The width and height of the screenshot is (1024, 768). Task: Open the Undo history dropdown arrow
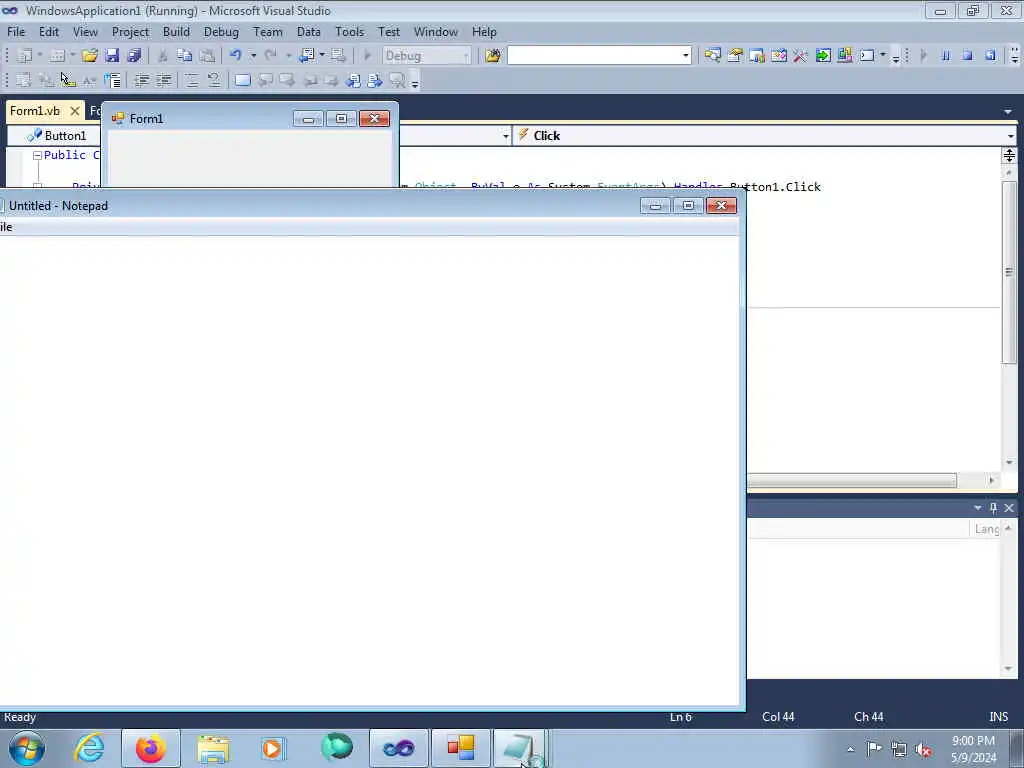click(253, 56)
